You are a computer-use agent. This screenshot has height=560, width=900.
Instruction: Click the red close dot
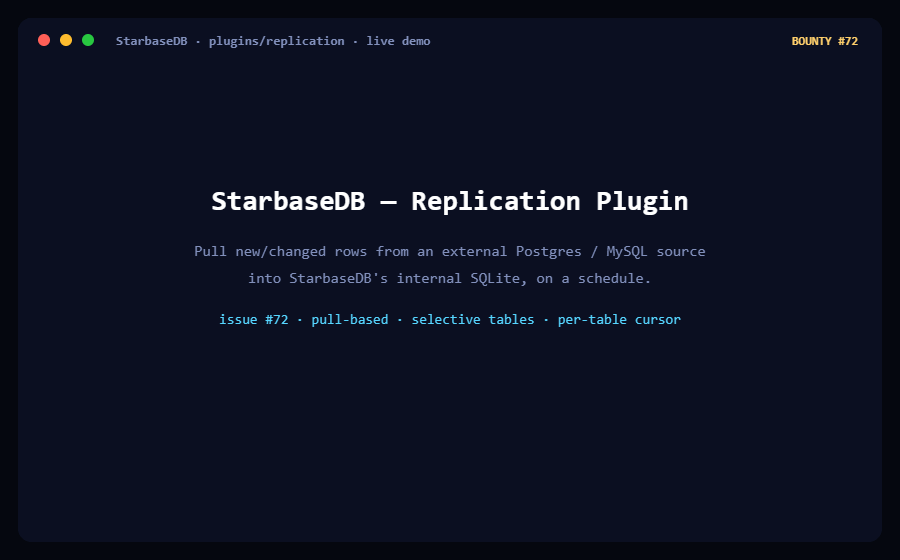pos(44,40)
